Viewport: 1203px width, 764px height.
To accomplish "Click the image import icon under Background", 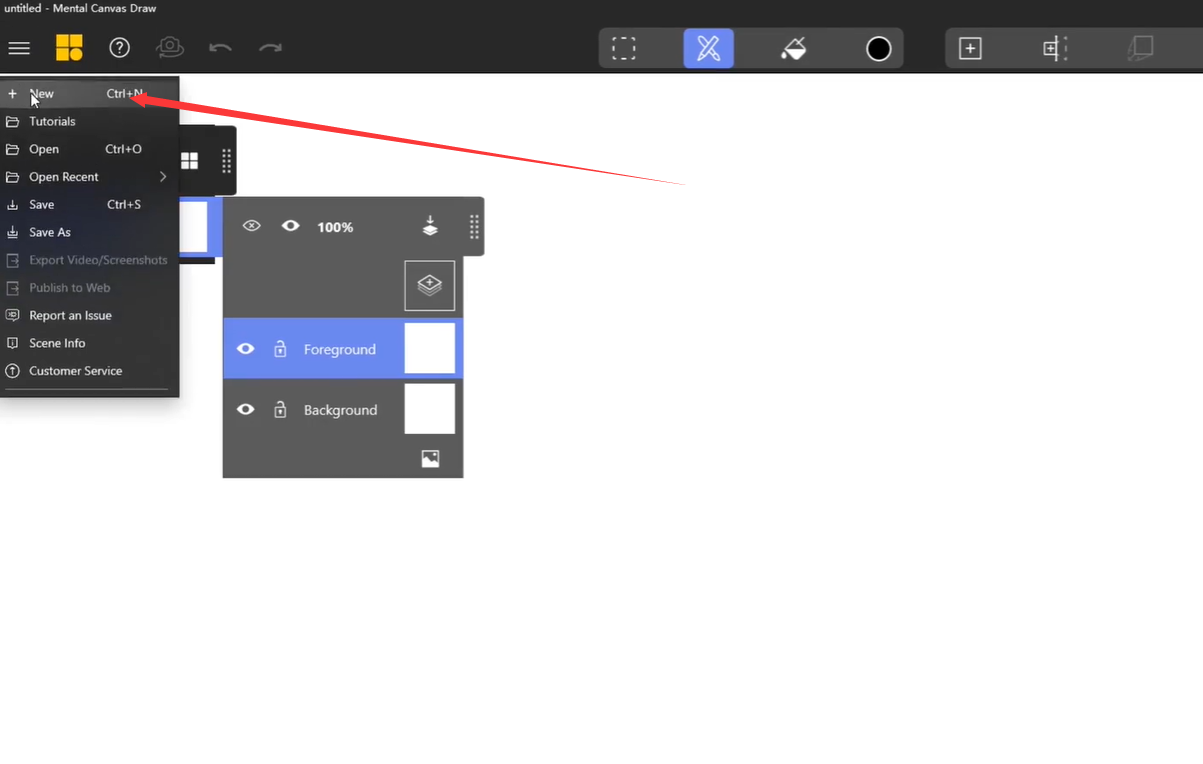I will [x=430, y=459].
